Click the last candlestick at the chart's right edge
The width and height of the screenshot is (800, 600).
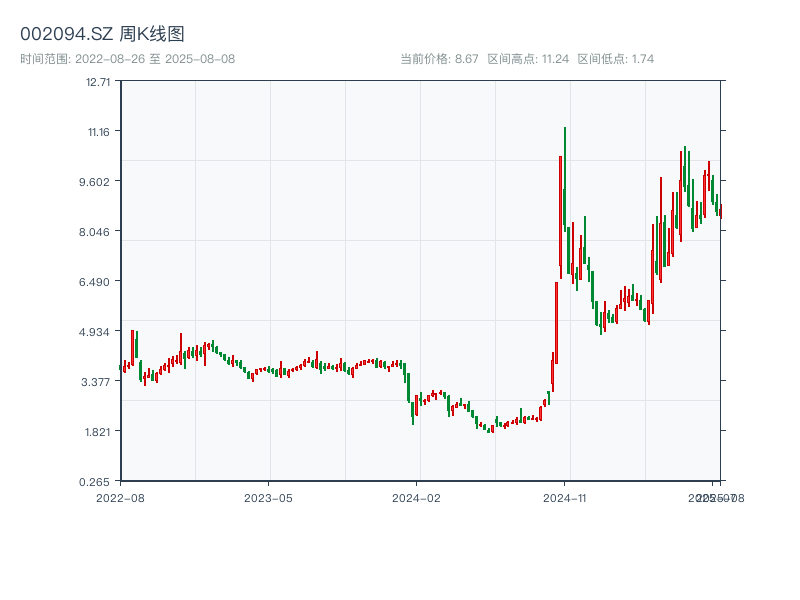721,211
